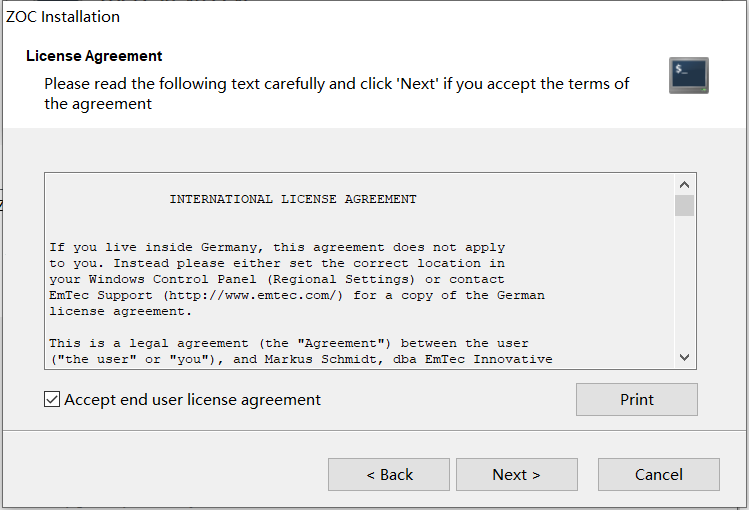This screenshot has width=749, height=510.
Task: Go to previous step with Back button
Action: (389, 475)
